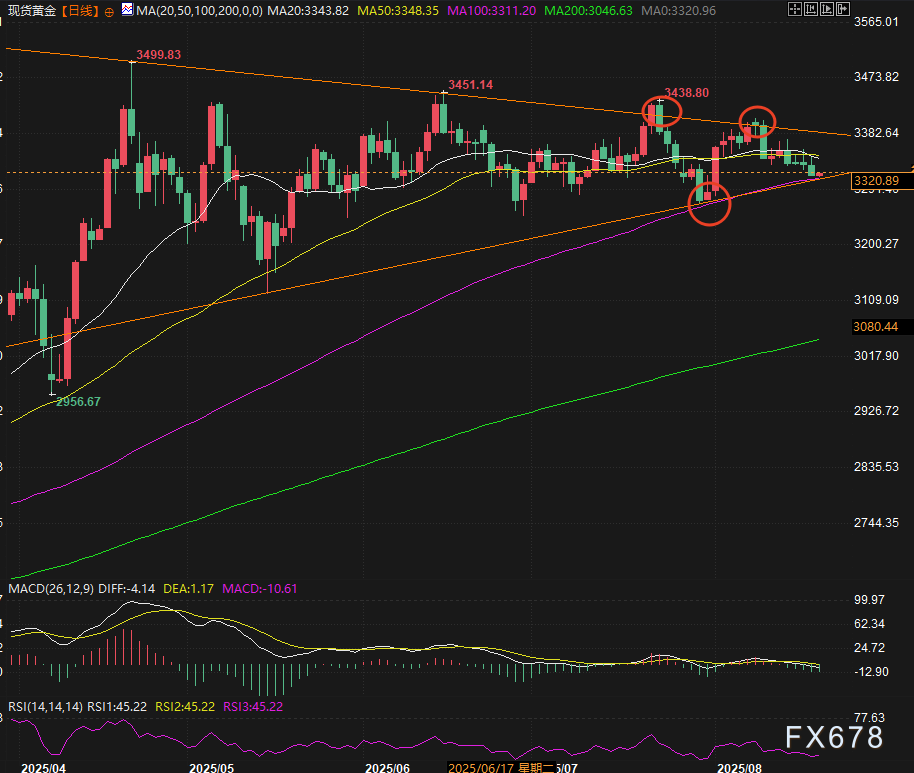Click the 现货黄金 symbol name

[31, 11]
